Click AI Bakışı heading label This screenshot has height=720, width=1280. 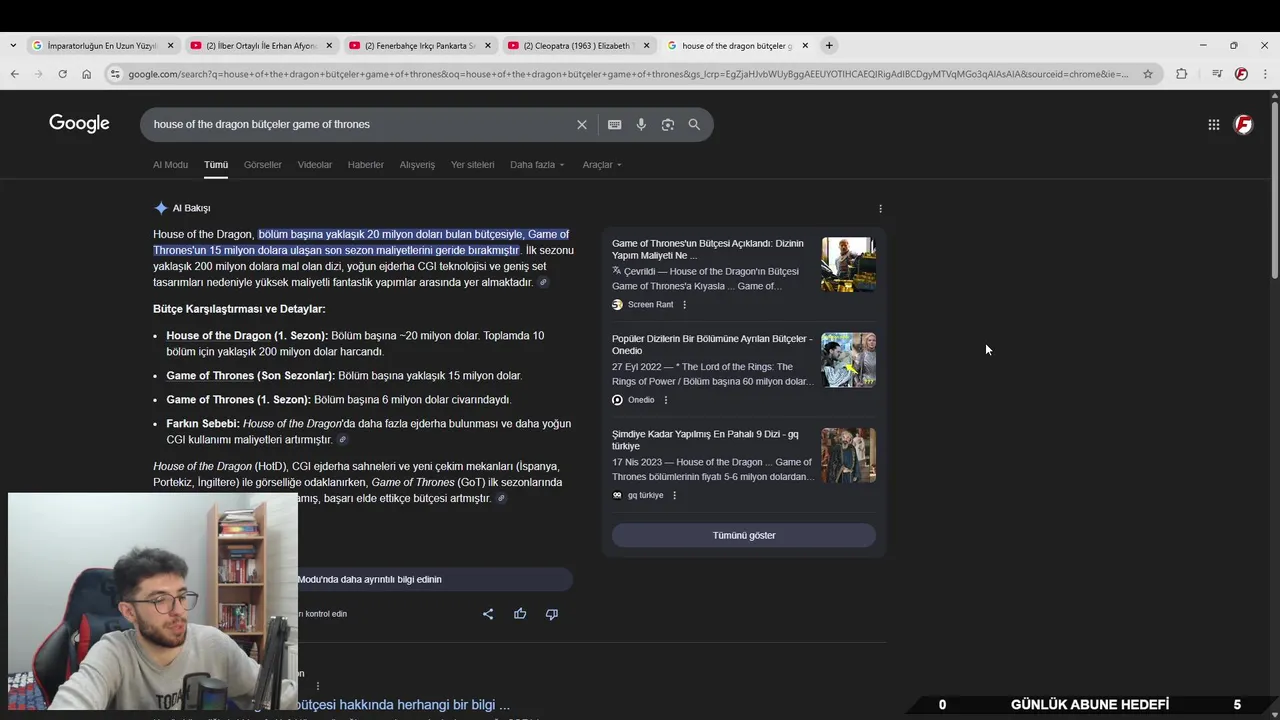[x=191, y=208]
